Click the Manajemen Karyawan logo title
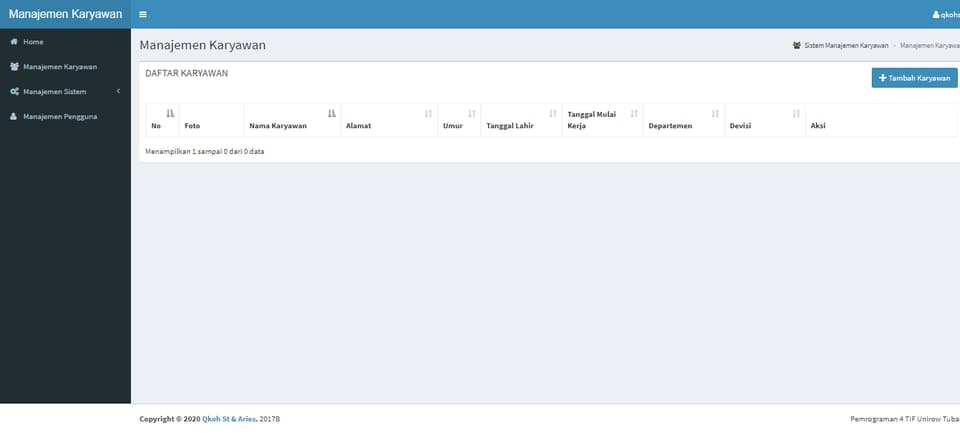Image resolution: width=960 pixels, height=433 pixels. coord(66,14)
